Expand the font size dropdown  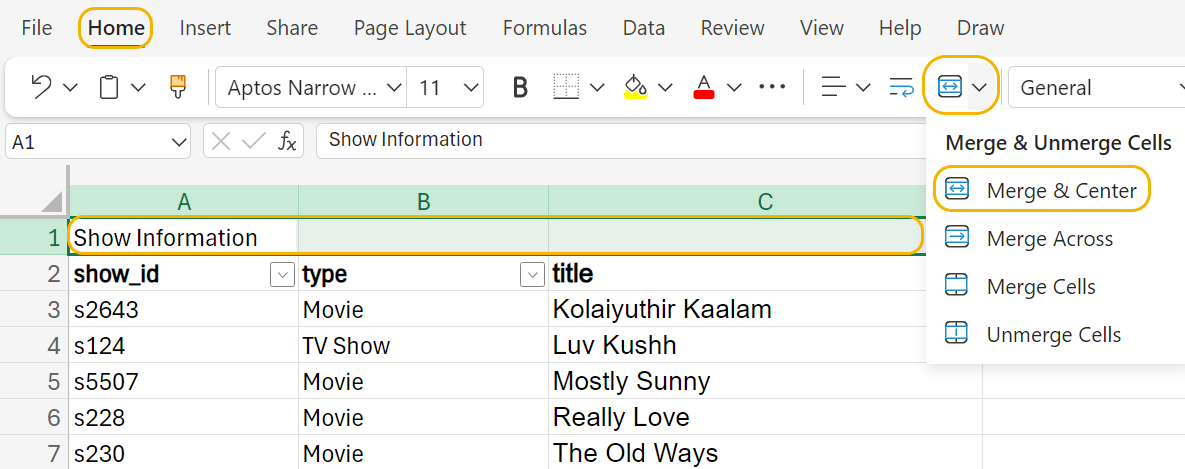(472, 88)
